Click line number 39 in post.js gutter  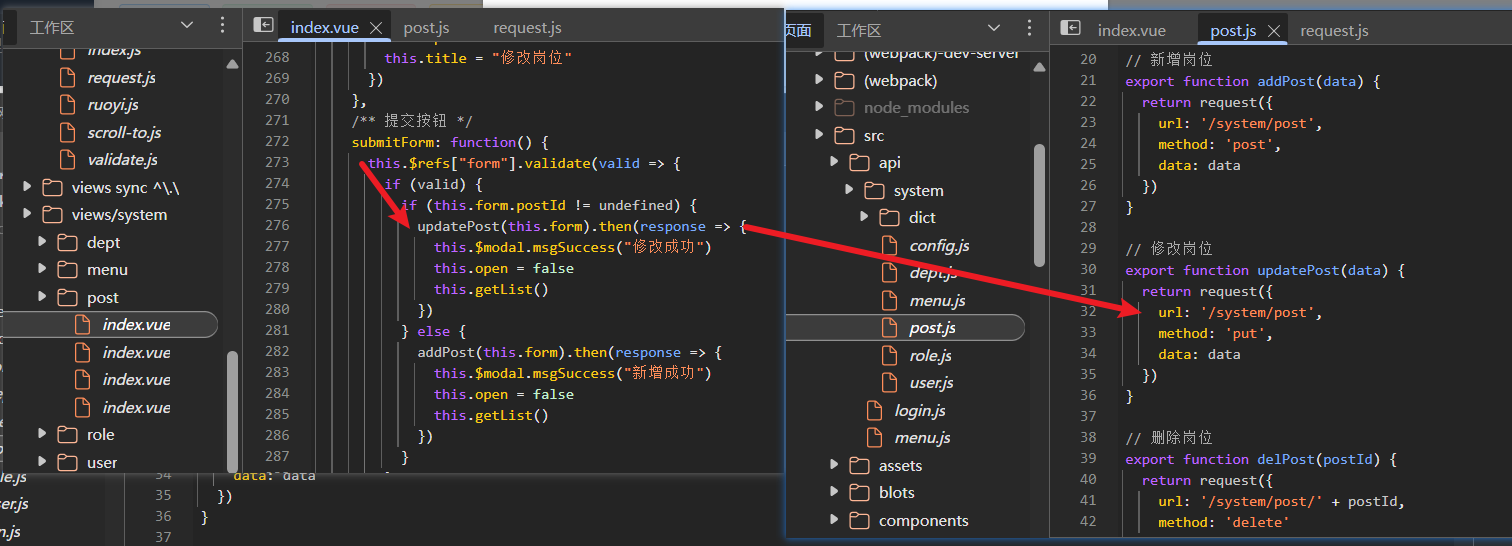tap(1088, 459)
